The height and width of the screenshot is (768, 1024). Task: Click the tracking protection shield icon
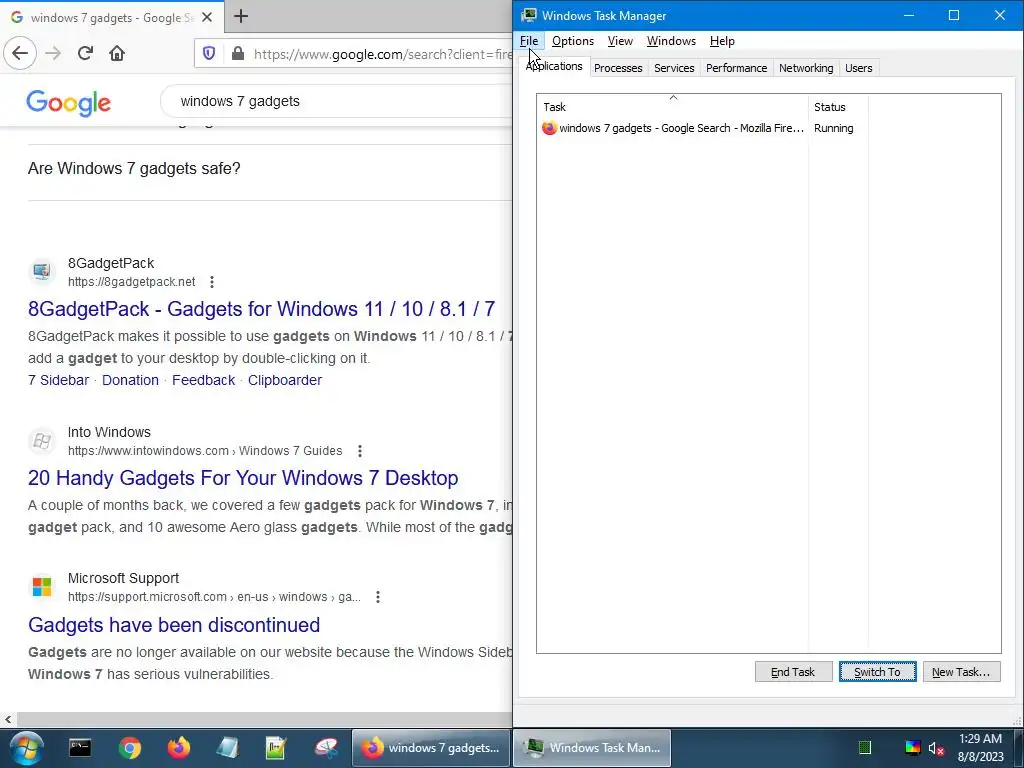pyautogui.click(x=209, y=54)
